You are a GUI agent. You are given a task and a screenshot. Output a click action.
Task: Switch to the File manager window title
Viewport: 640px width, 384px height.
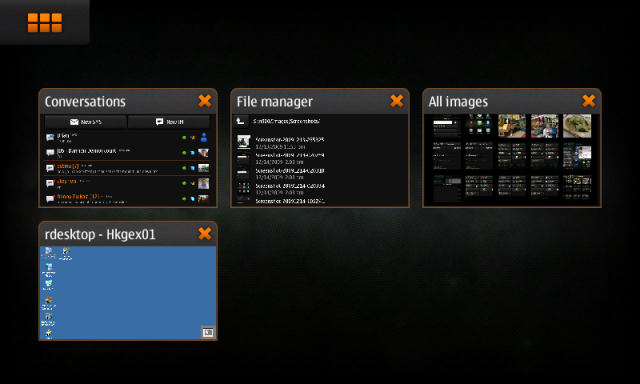point(274,102)
